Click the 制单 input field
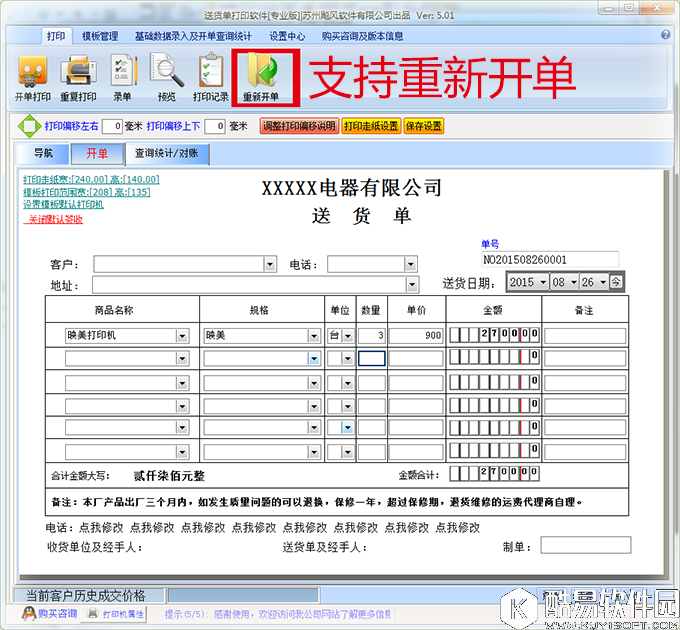This screenshot has width=680, height=630. point(585,545)
